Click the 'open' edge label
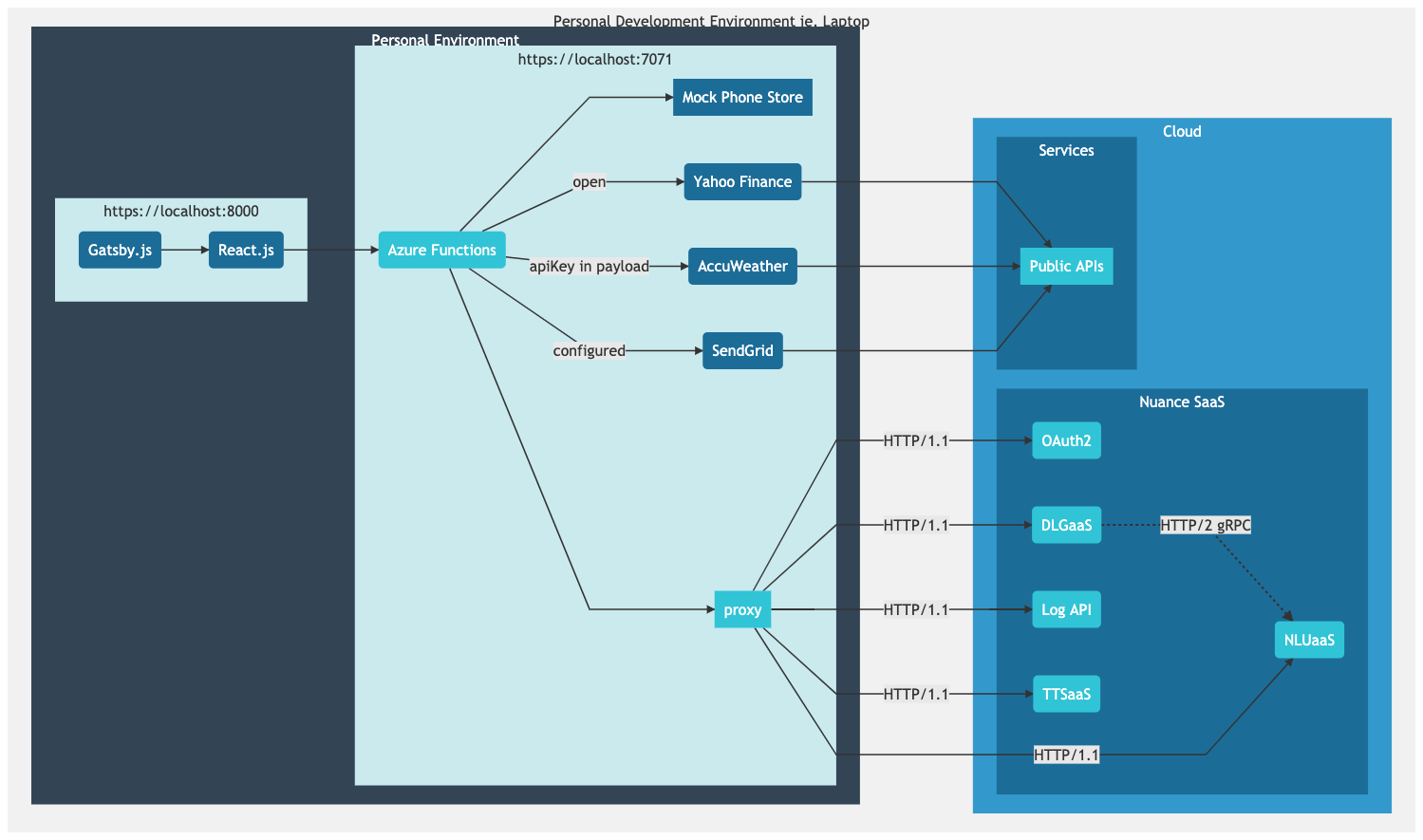 (589, 182)
